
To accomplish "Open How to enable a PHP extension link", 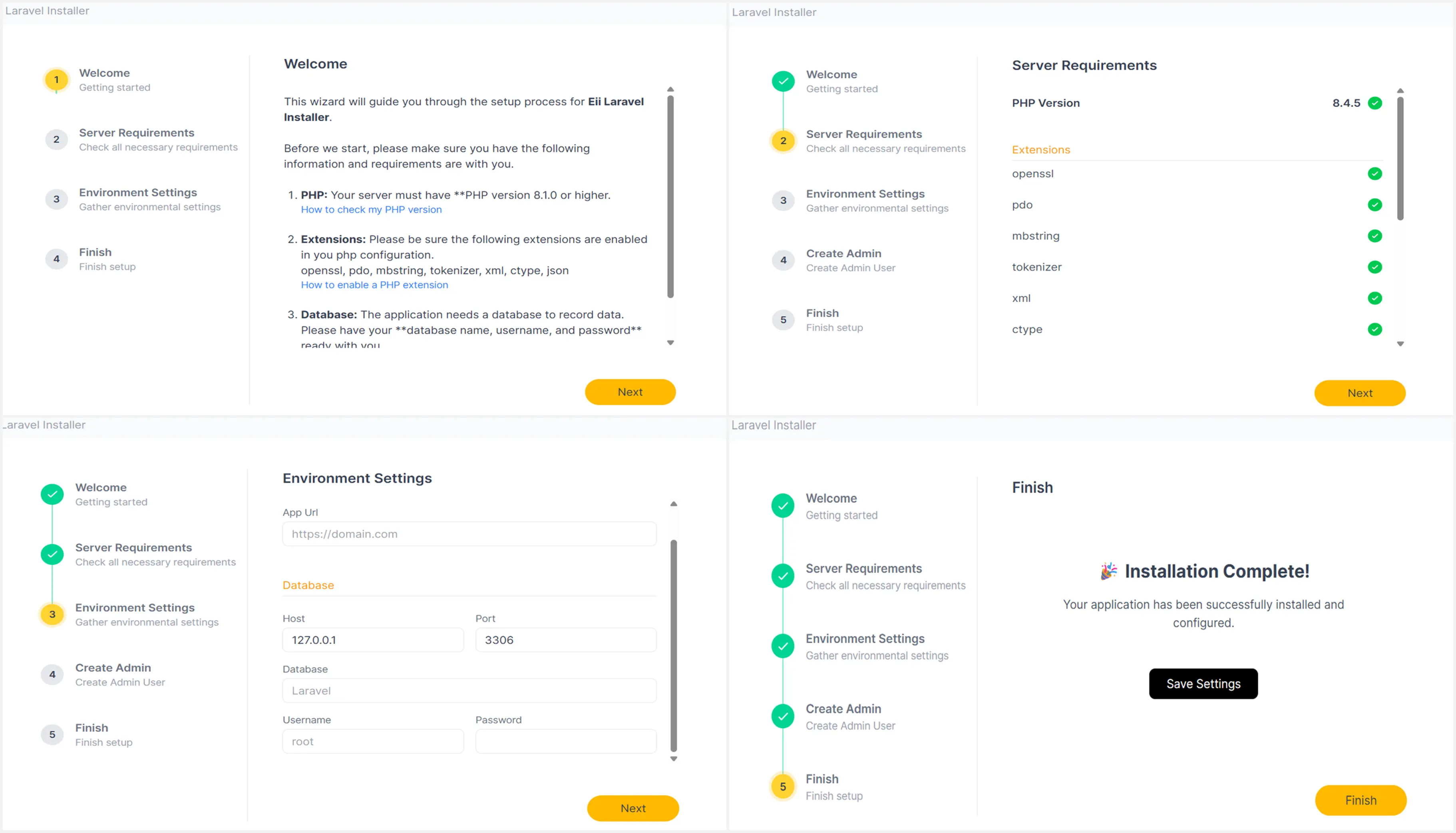I will (374, 285).
